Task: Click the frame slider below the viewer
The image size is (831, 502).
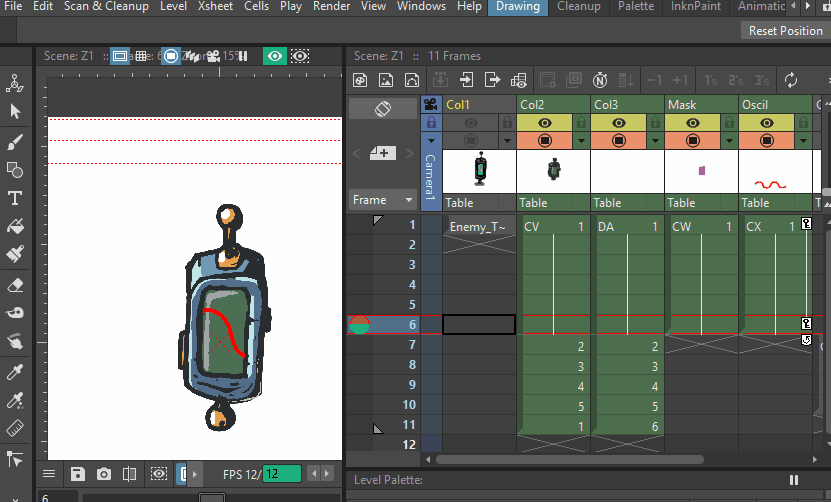Action: point(212,497)
